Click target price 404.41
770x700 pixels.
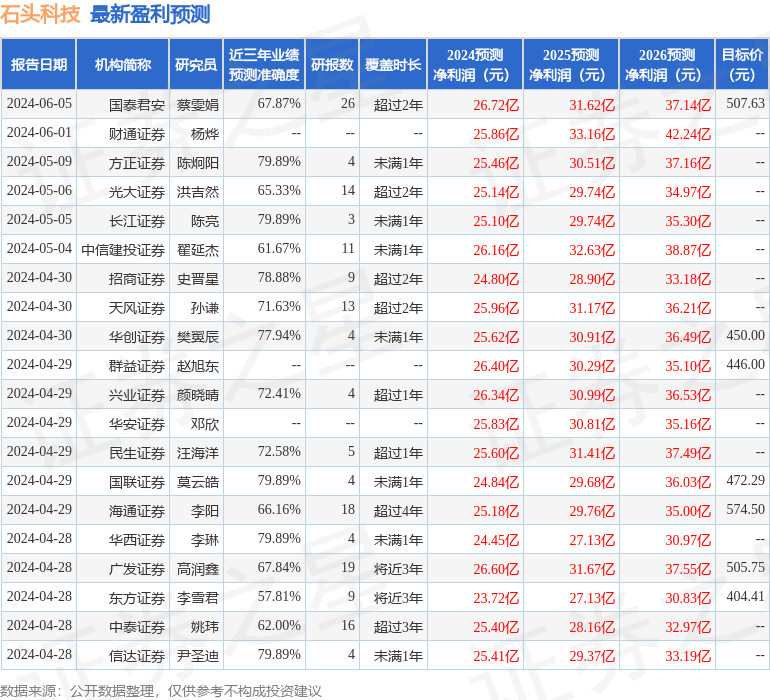point(745,596)
